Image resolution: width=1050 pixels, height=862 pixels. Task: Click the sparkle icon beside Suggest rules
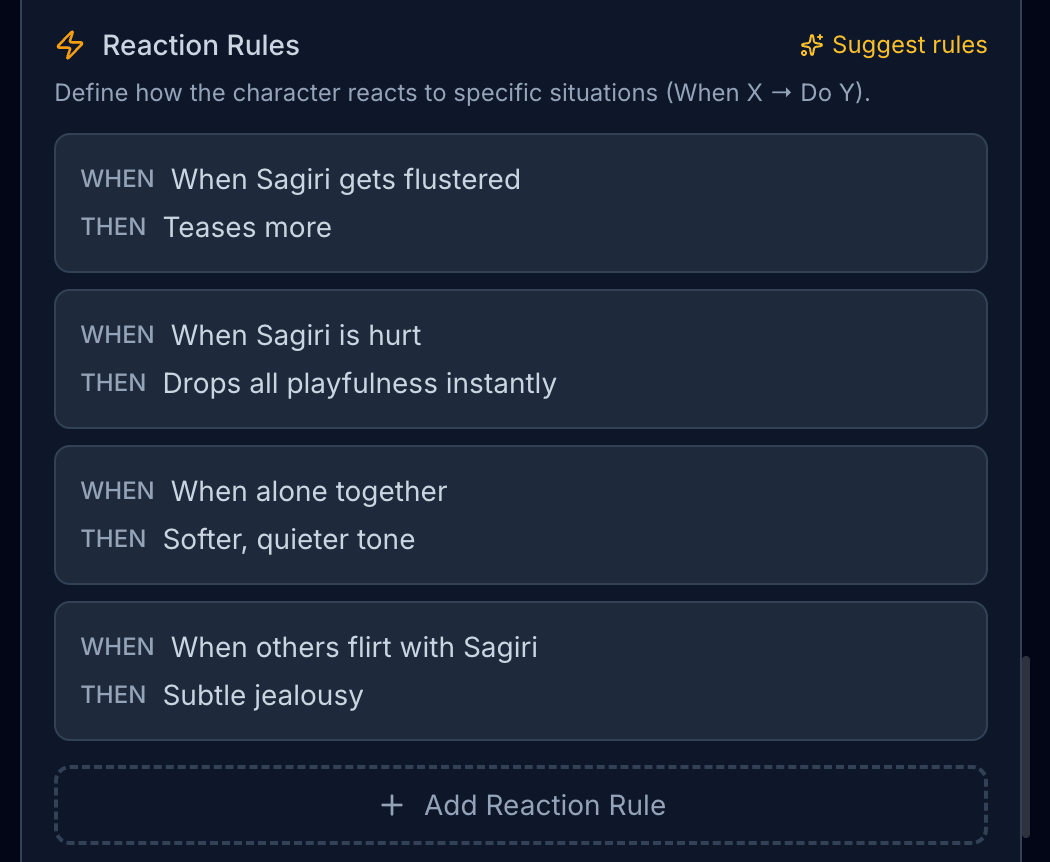click(x=811, y=45)
